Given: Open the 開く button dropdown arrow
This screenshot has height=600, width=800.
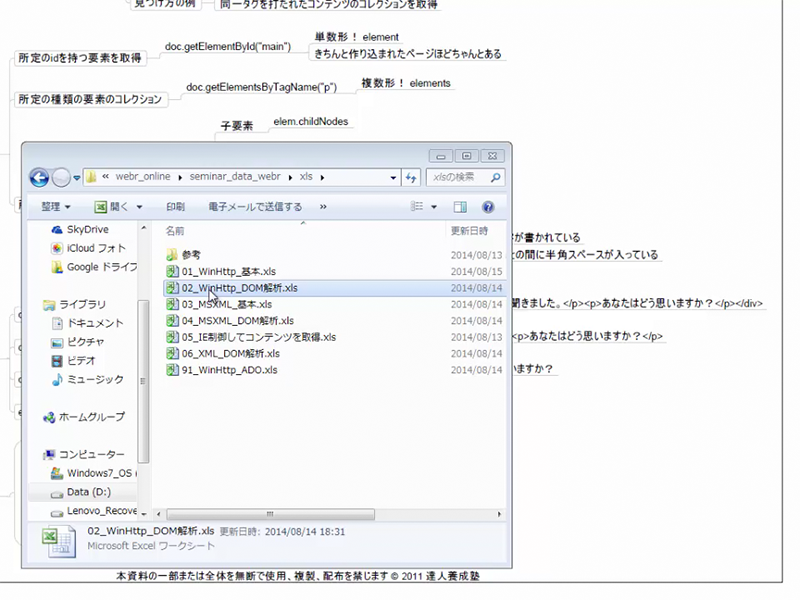Looking at the screenshot, I should point(139,207).
